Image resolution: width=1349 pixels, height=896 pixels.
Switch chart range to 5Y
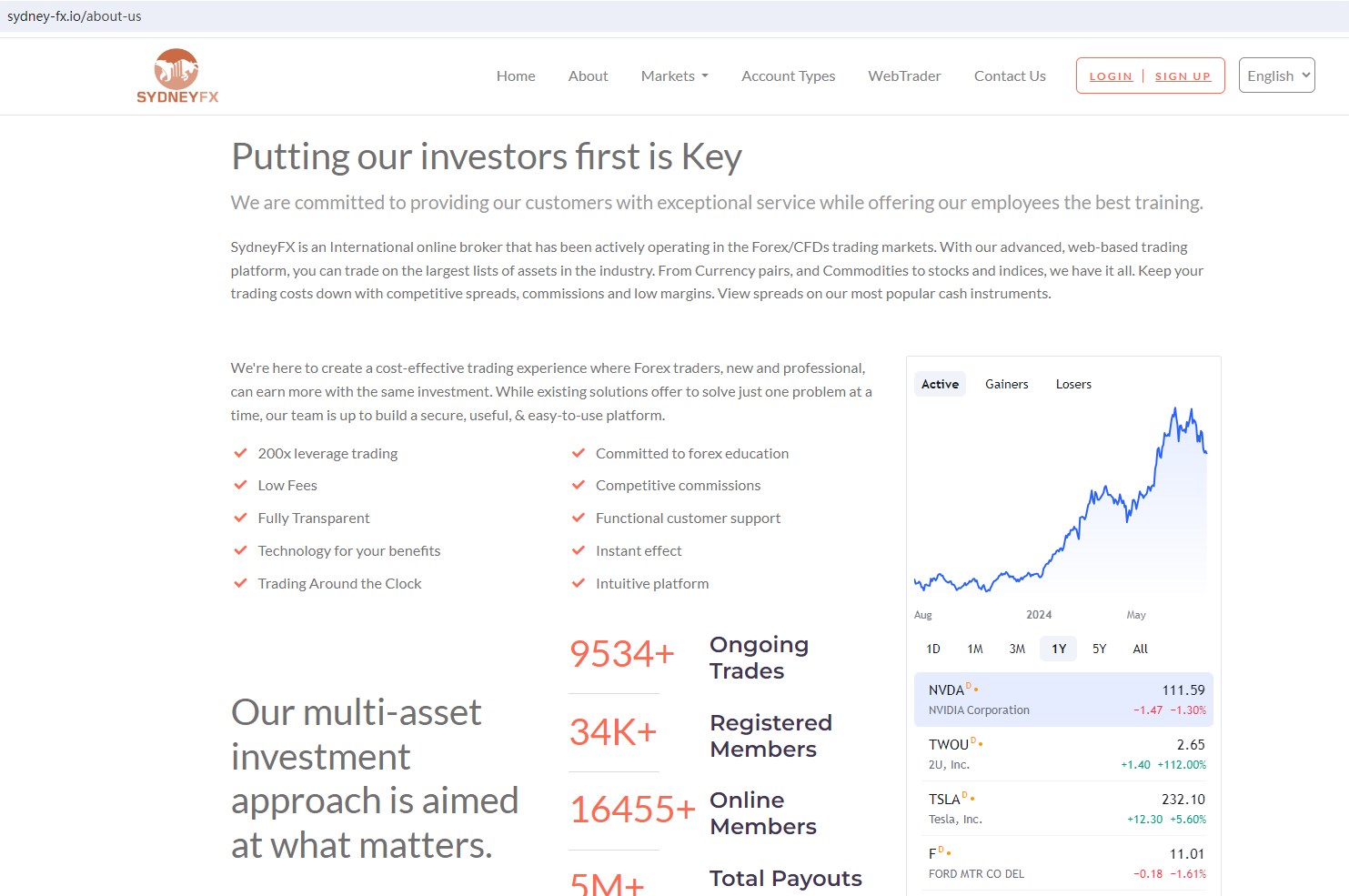click(1099, 649)
